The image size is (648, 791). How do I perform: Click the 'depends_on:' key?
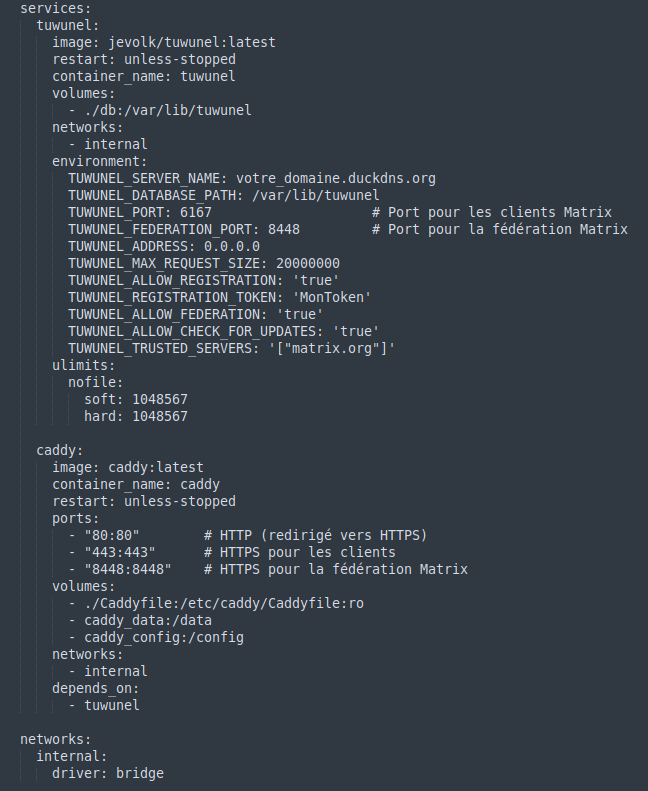[x=95, y=689]
